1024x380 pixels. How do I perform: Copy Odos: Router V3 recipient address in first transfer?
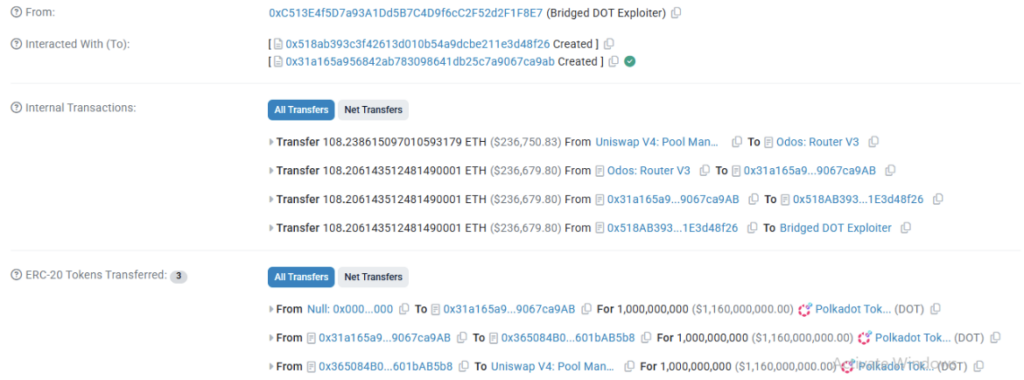(873, 142)
